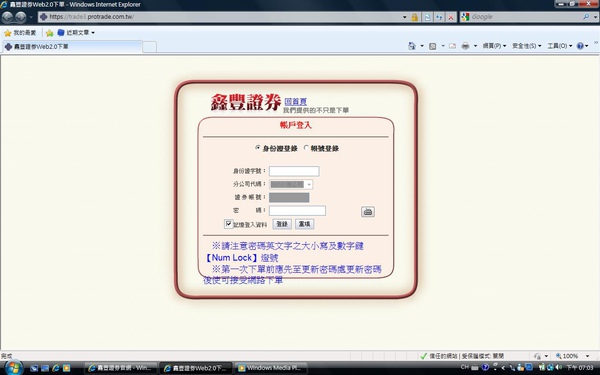Open the 分公司代碼 dropdown list
600x375 pixels.
click(x=291, y=184)
